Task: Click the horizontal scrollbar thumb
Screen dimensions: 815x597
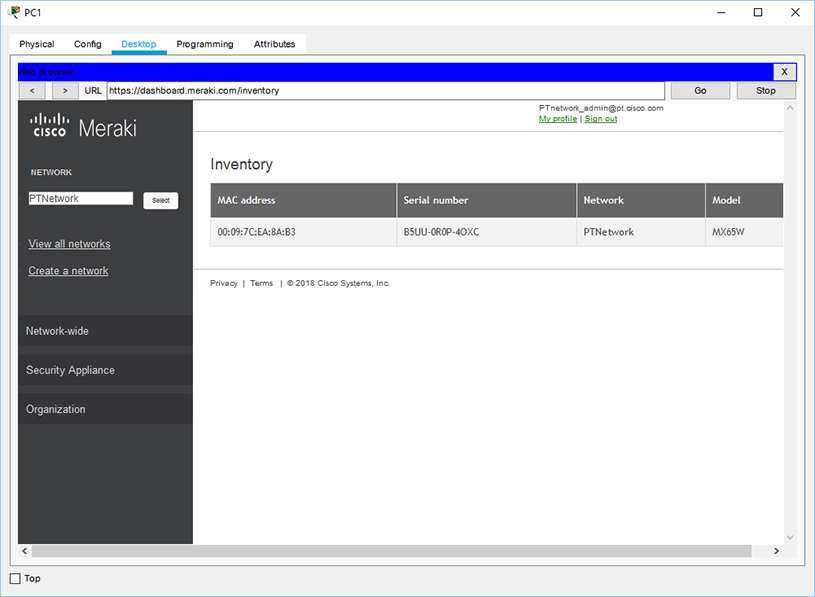Action: point(391,551)
